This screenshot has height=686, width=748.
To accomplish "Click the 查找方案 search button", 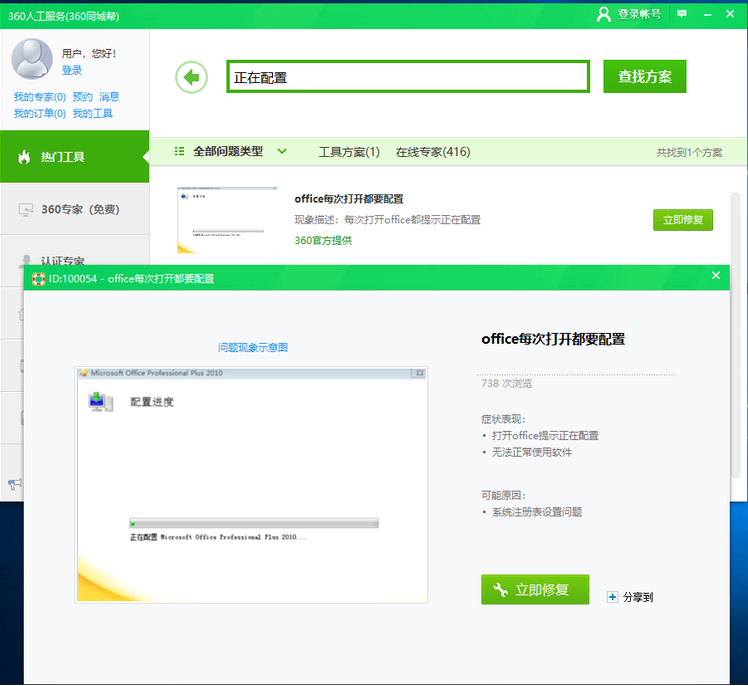I will click(x=644, y=76).
